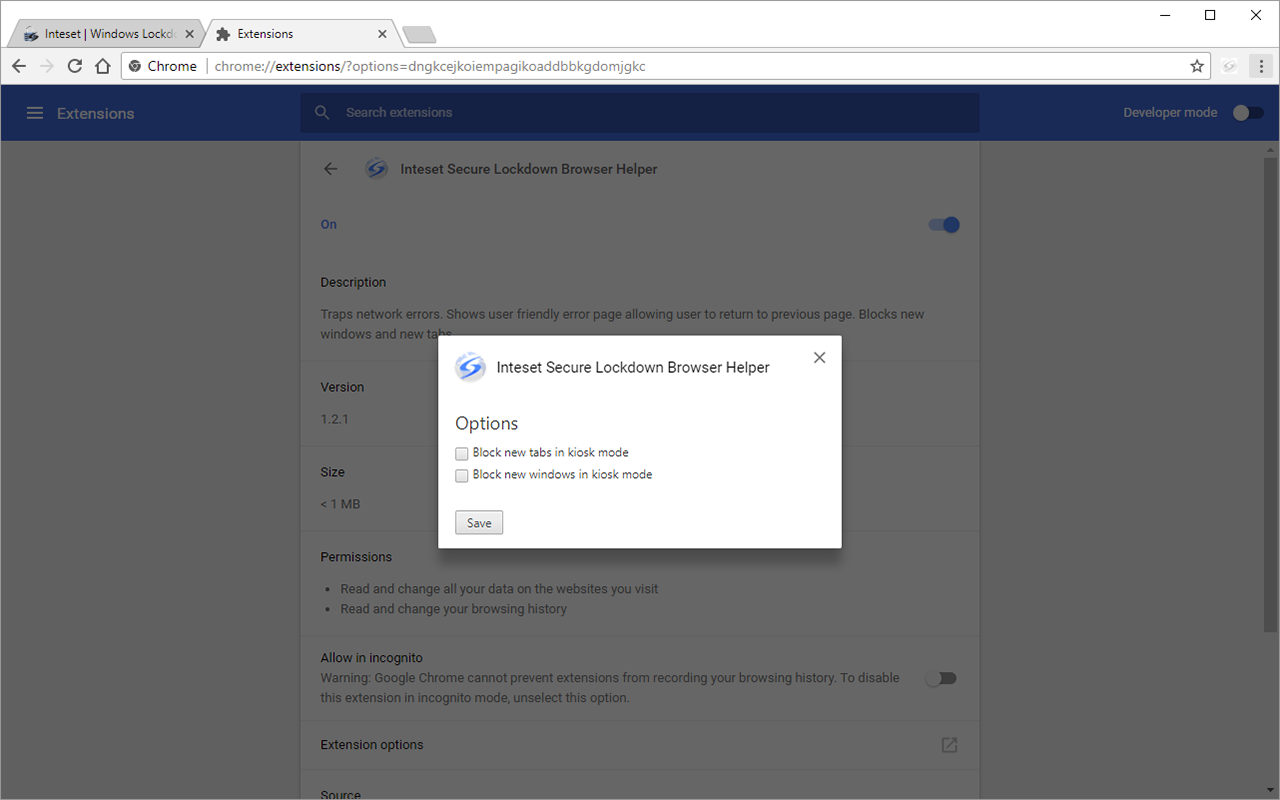
Task: Check Block new tabs in kiosk mode
Action: [x=462, y=454]
